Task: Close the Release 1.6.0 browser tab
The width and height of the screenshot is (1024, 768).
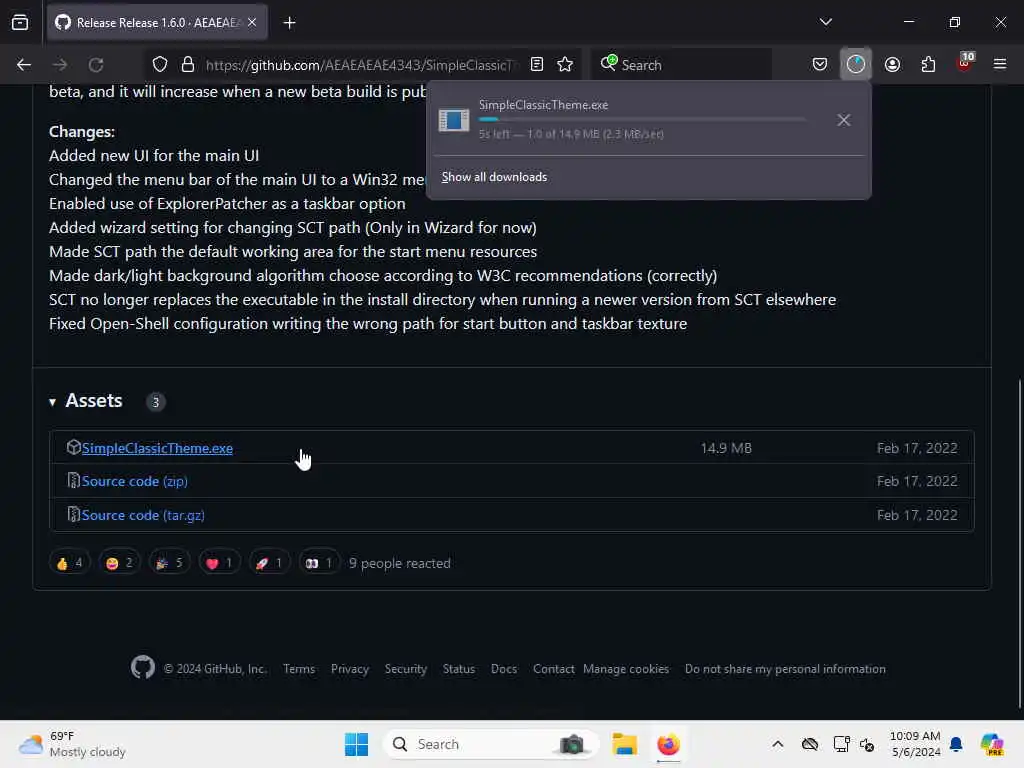Action: click(x=252, y=23)
